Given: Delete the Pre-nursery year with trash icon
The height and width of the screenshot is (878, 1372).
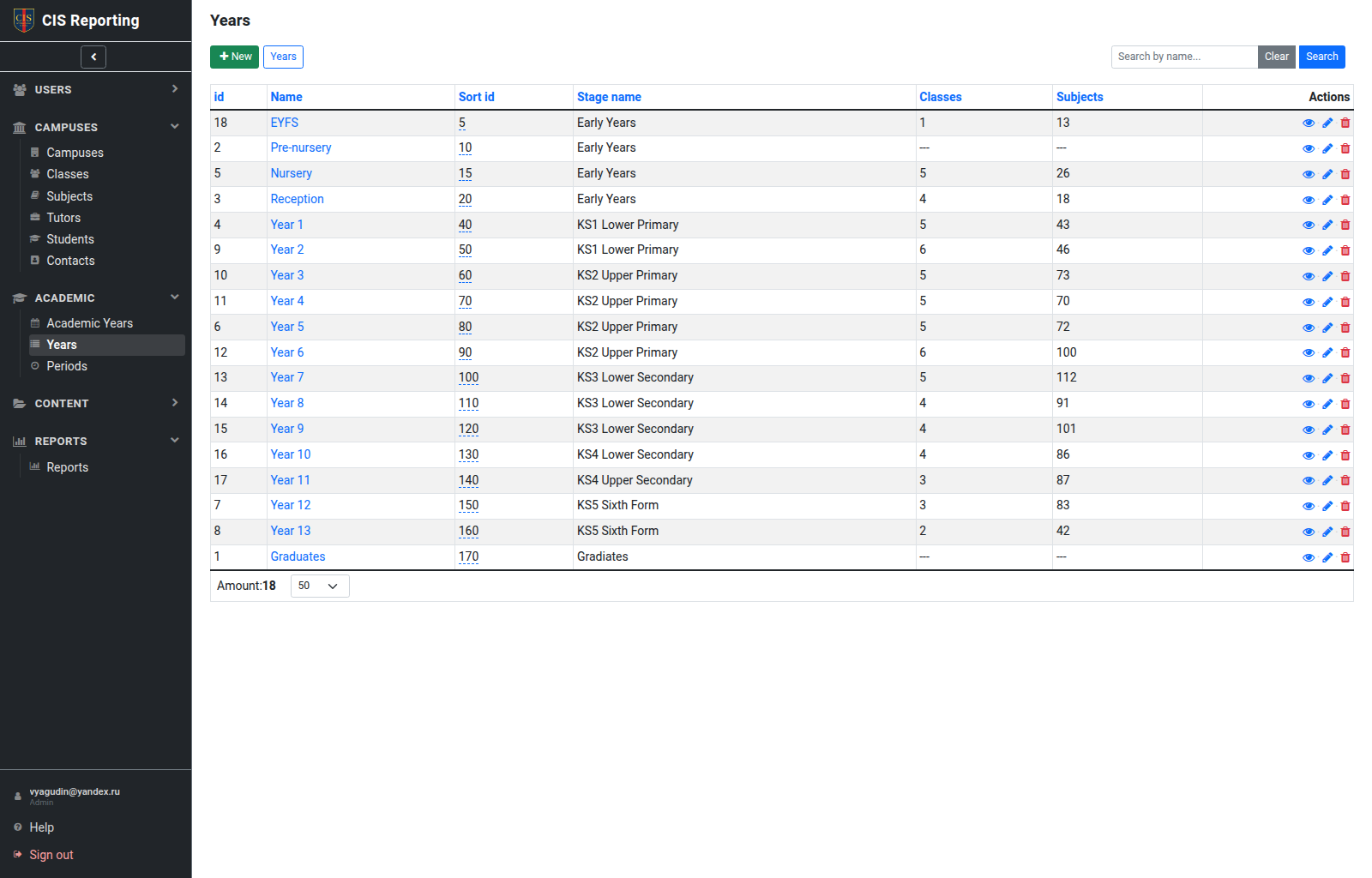Looking at the screenshot, I should click(x=1345, y=148).
